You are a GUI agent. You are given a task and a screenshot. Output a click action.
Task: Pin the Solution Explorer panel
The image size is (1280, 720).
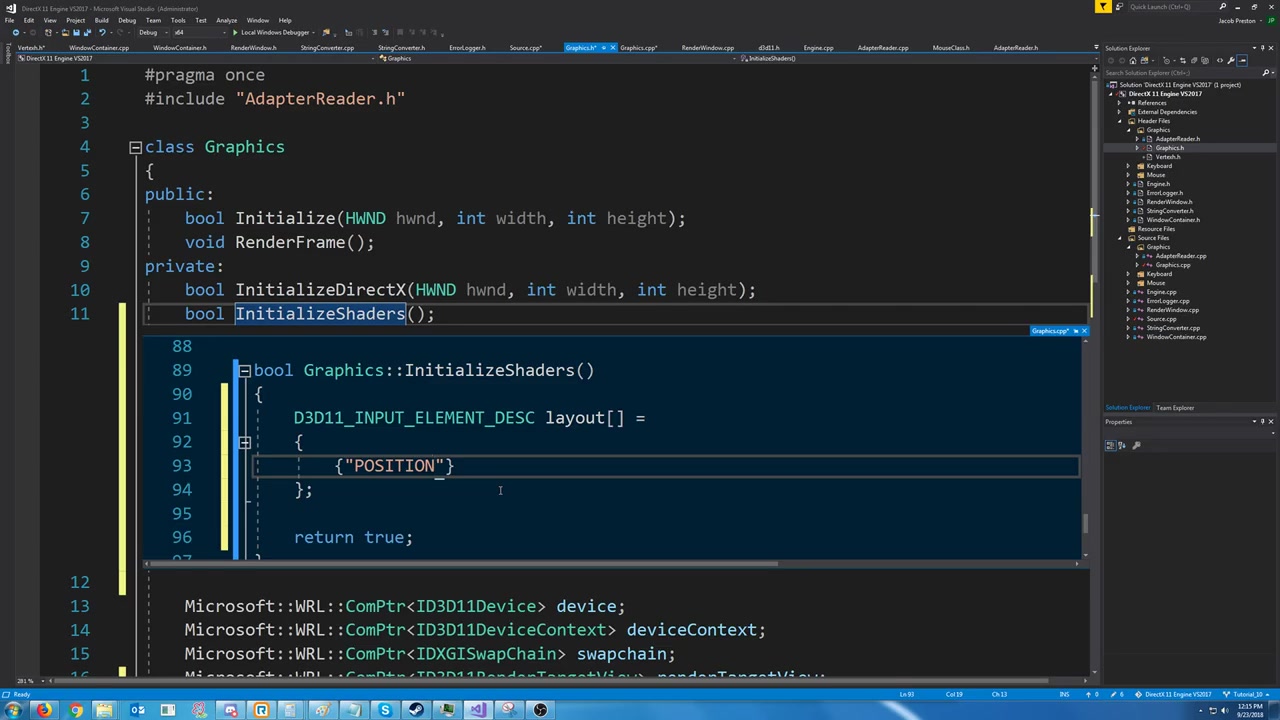(x=1263, y=48)
